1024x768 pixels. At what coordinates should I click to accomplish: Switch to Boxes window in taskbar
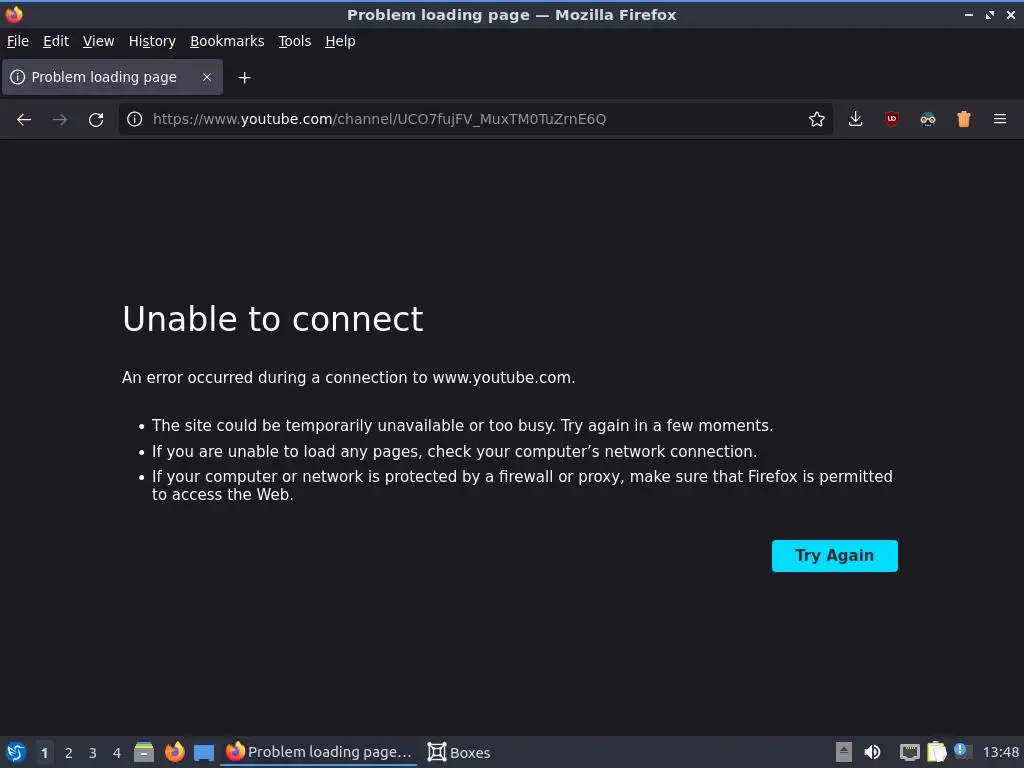(458, 752)
